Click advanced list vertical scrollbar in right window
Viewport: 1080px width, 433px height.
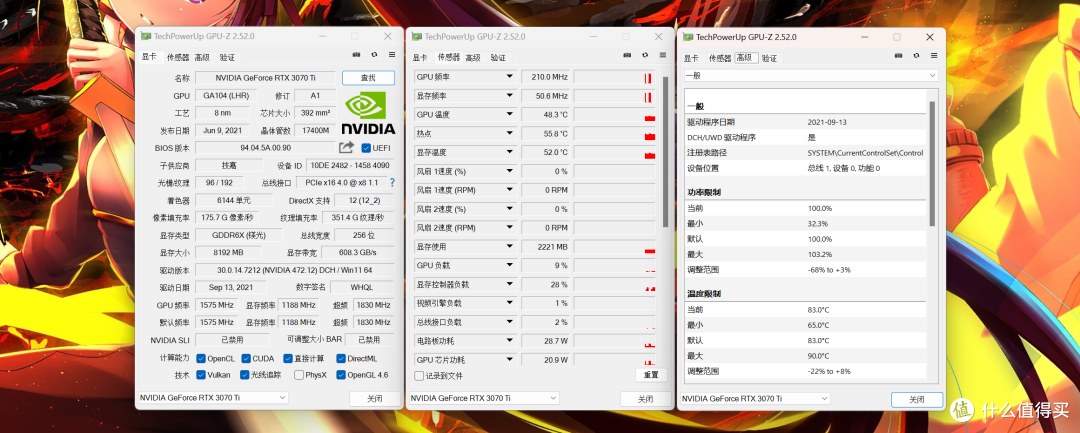point(933,164)
